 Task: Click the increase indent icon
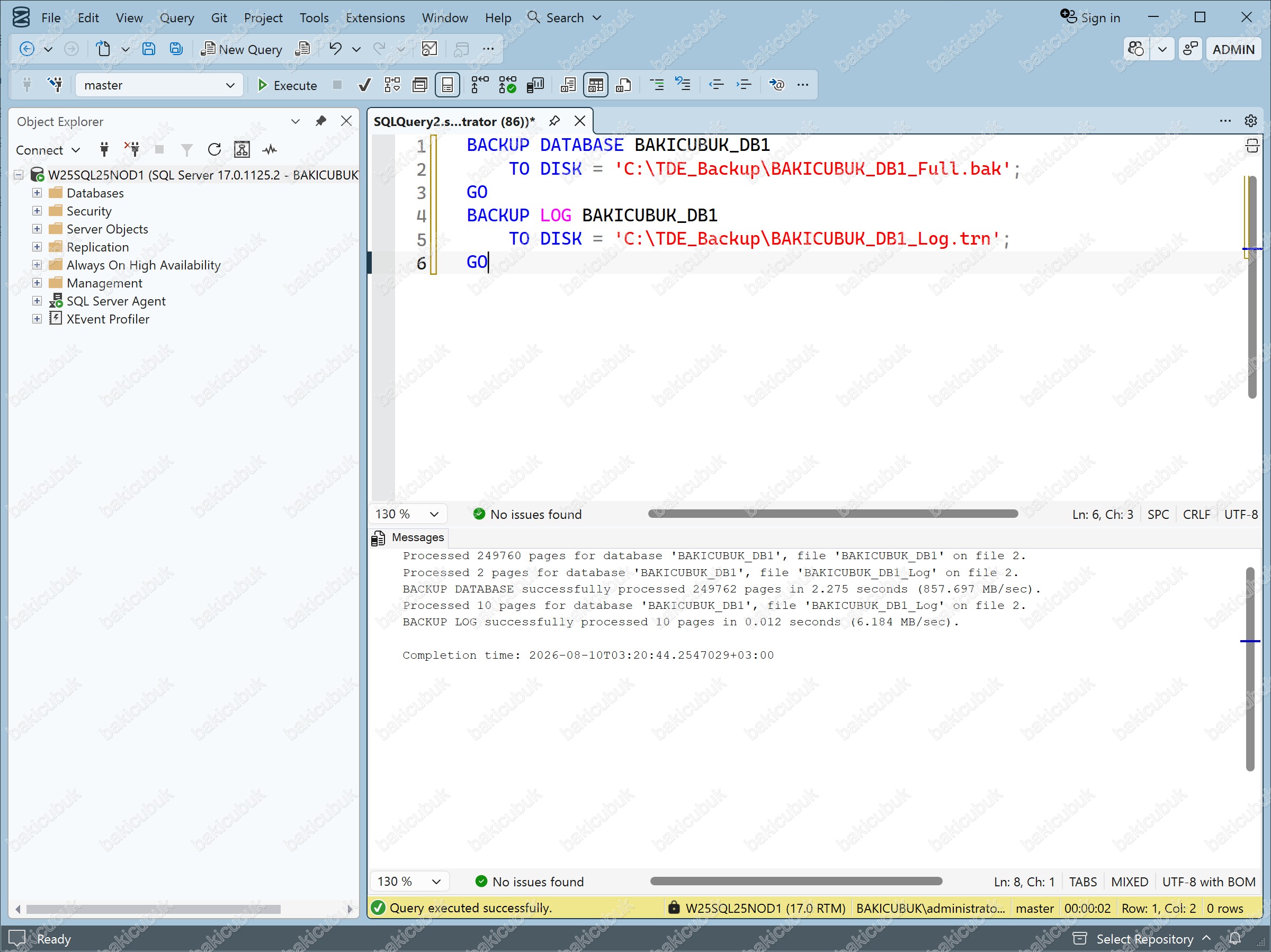click(x=744, y=85)
